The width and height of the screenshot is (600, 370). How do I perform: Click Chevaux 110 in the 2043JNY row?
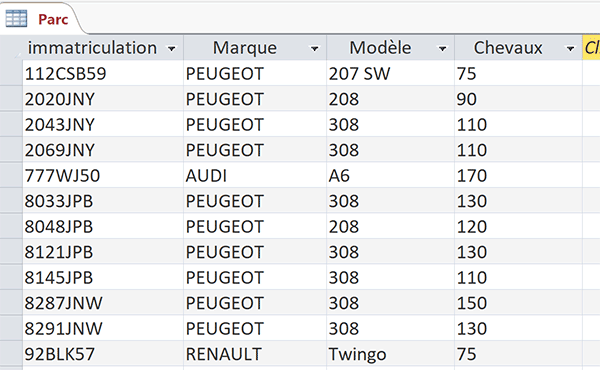point(518,124)
